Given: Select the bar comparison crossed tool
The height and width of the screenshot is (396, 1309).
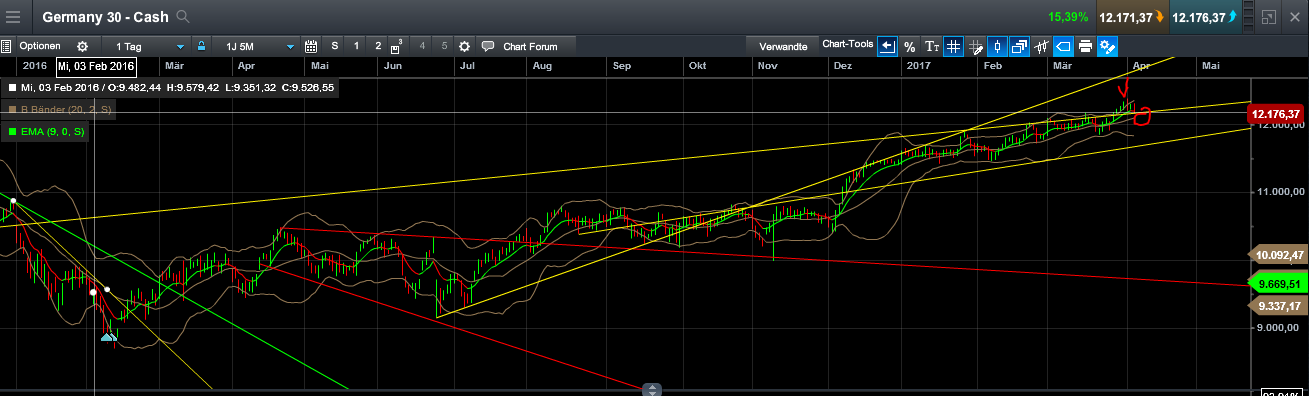Looking at the screenshot, I should coord(1041,47).
